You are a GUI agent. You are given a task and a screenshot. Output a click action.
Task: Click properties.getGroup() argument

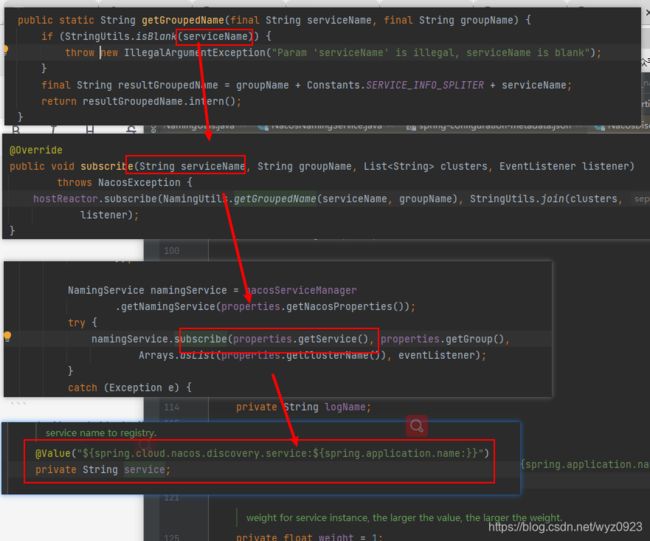(442, 339)
